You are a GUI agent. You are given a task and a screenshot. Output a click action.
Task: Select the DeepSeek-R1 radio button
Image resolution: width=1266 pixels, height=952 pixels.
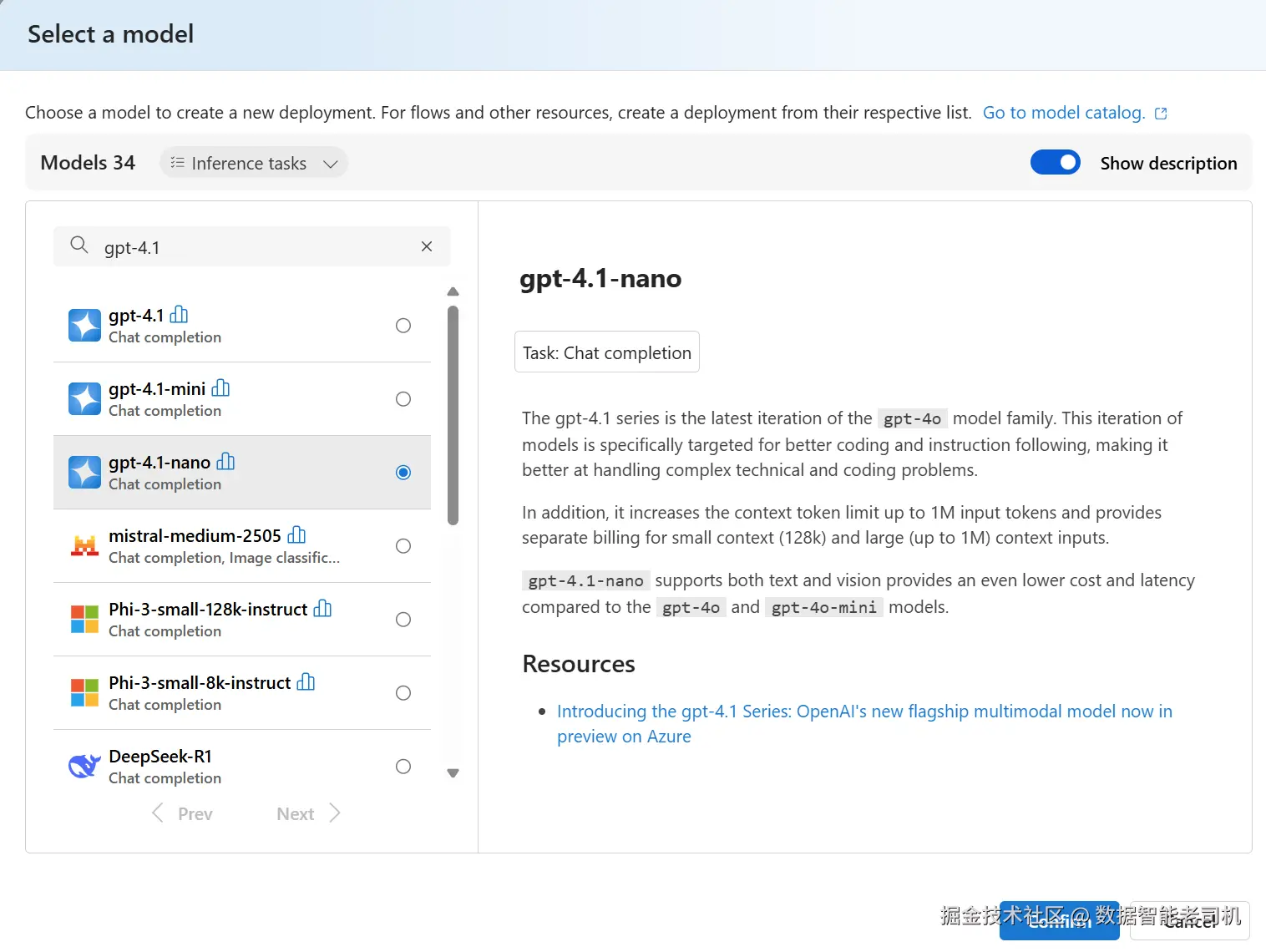[x=403, y=767]
